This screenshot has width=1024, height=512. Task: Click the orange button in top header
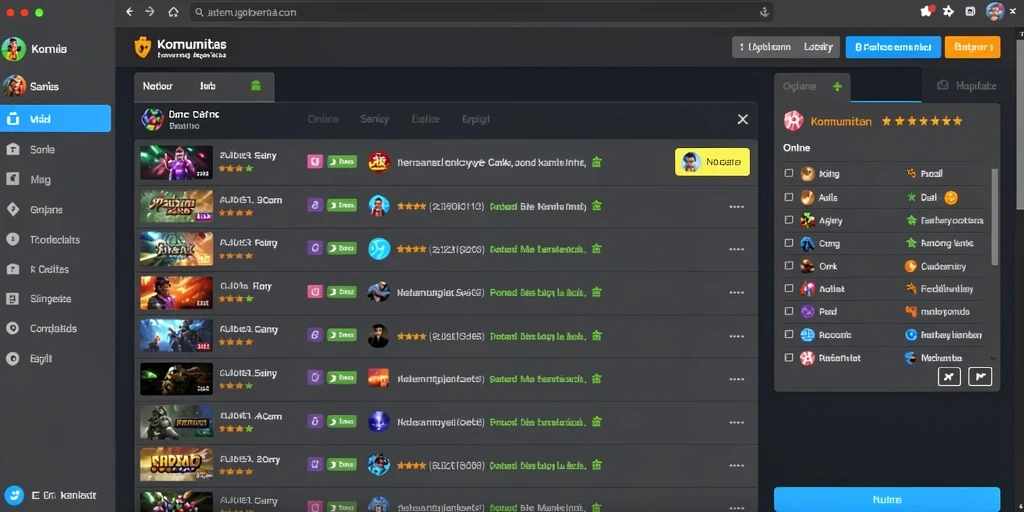pyautogui.click(x=972, y=47)
